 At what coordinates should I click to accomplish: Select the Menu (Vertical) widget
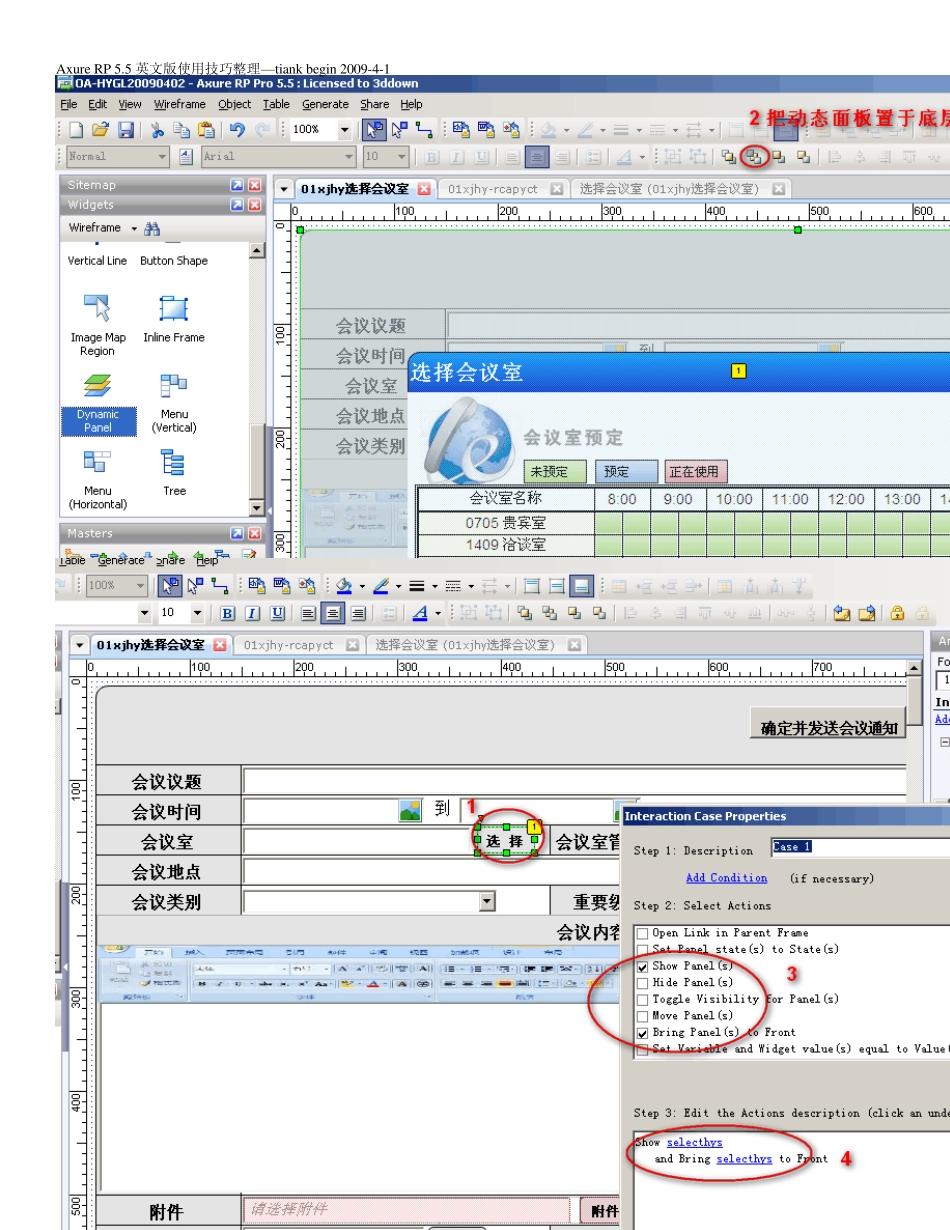pos(174,402)
